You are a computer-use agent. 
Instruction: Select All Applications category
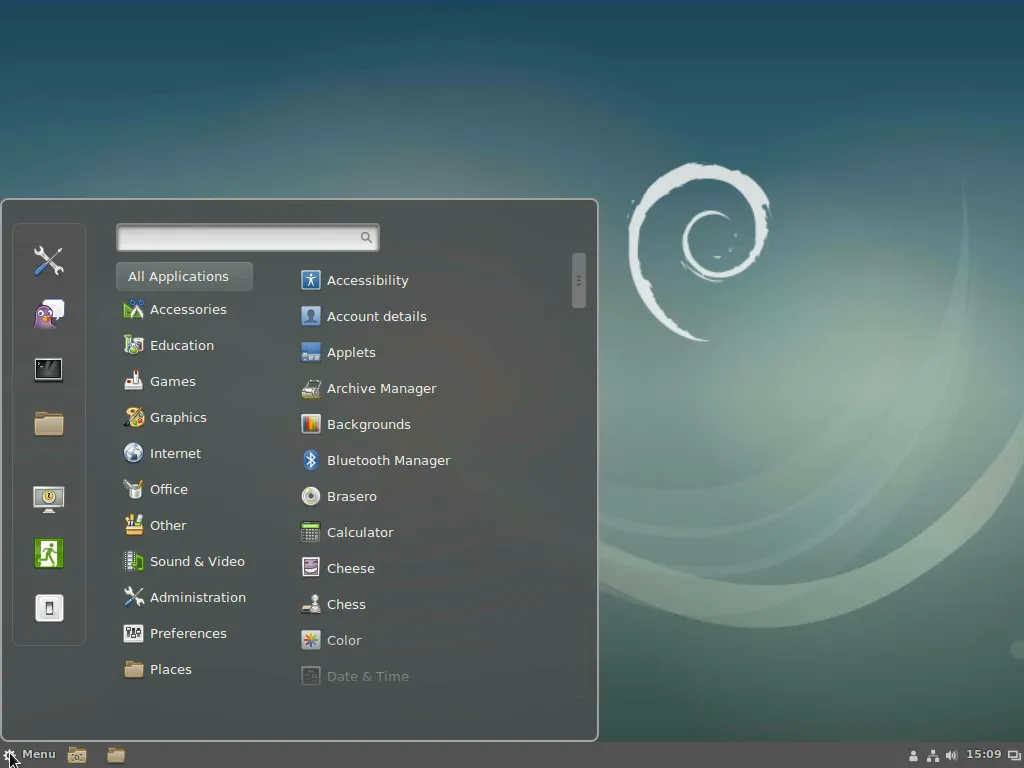[184, 276]
